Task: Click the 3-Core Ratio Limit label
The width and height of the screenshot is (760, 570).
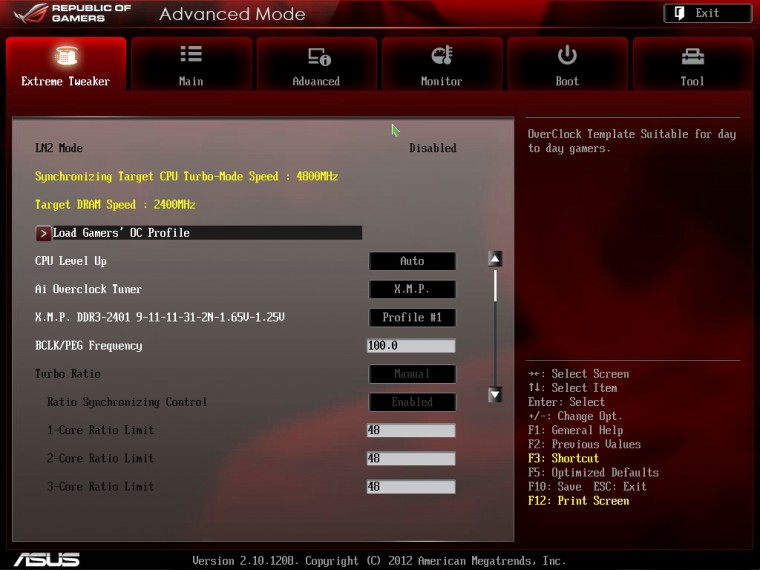Action: tap(100, 486)
